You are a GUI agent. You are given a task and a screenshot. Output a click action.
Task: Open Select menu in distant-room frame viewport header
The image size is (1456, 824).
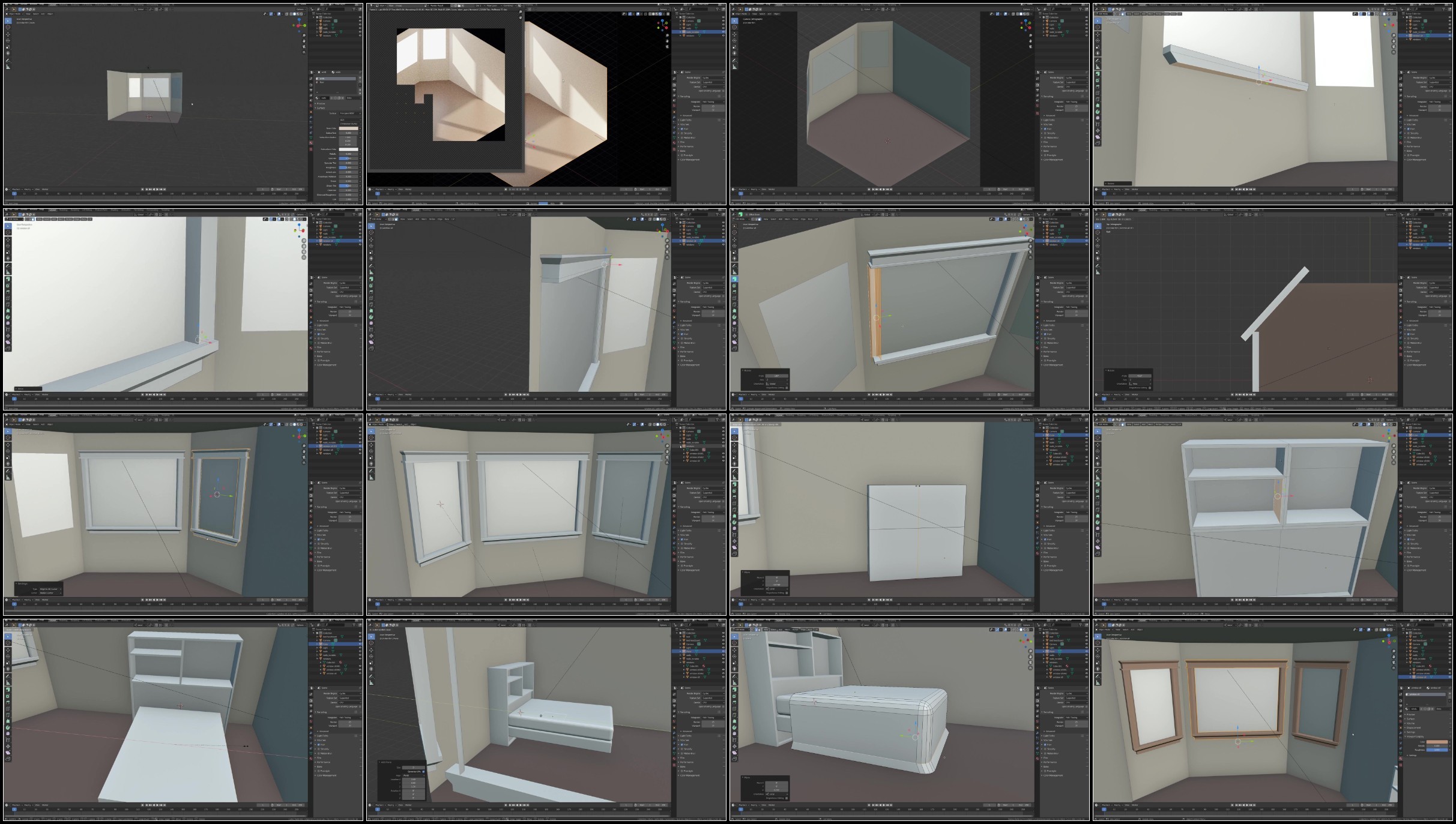click(x=35, y=14)
